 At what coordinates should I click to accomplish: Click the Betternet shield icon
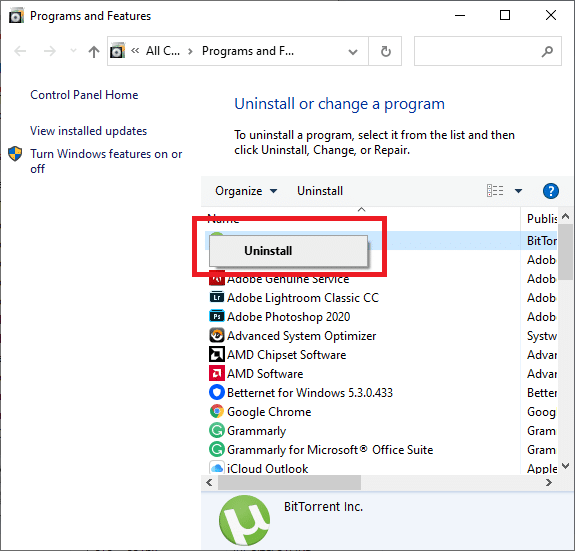click(x=217, y=392)
